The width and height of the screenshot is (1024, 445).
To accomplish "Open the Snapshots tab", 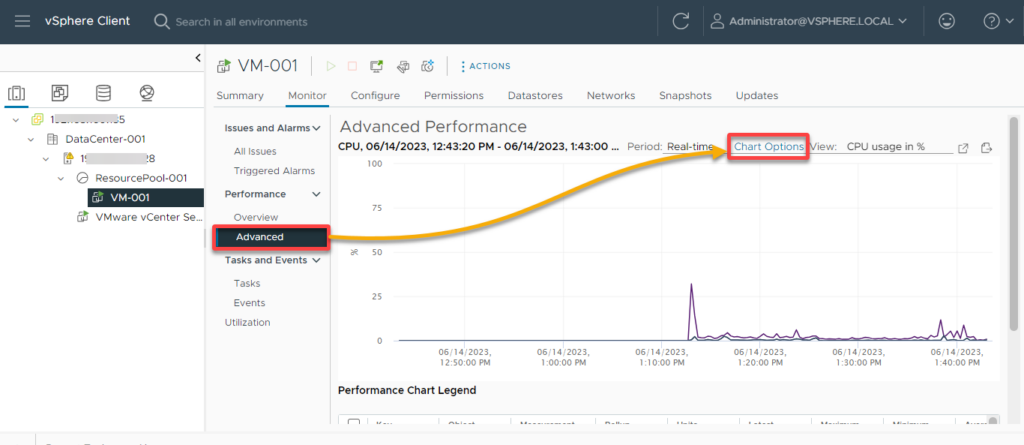I will coord(685,96).
